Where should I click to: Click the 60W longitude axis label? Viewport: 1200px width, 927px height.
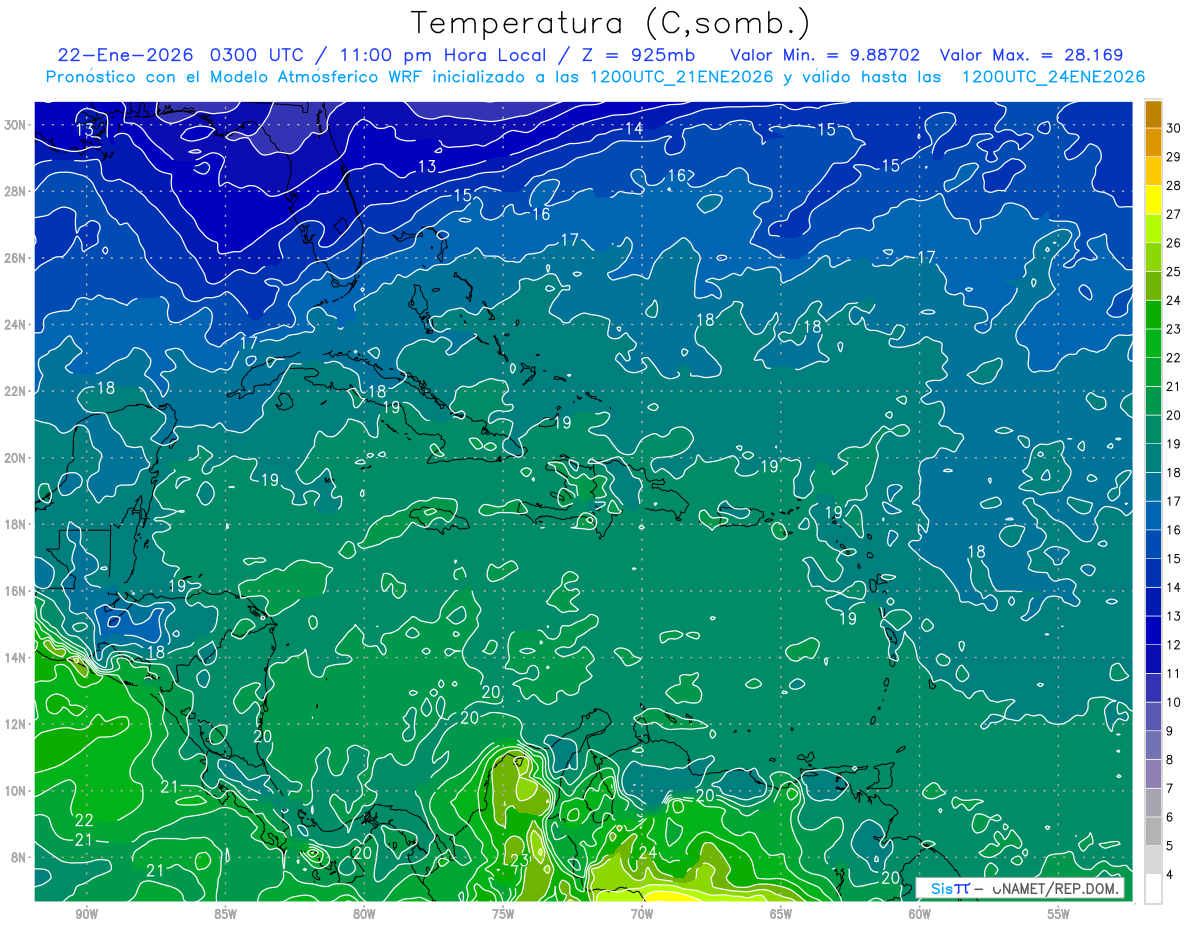[x=920, y=914]
